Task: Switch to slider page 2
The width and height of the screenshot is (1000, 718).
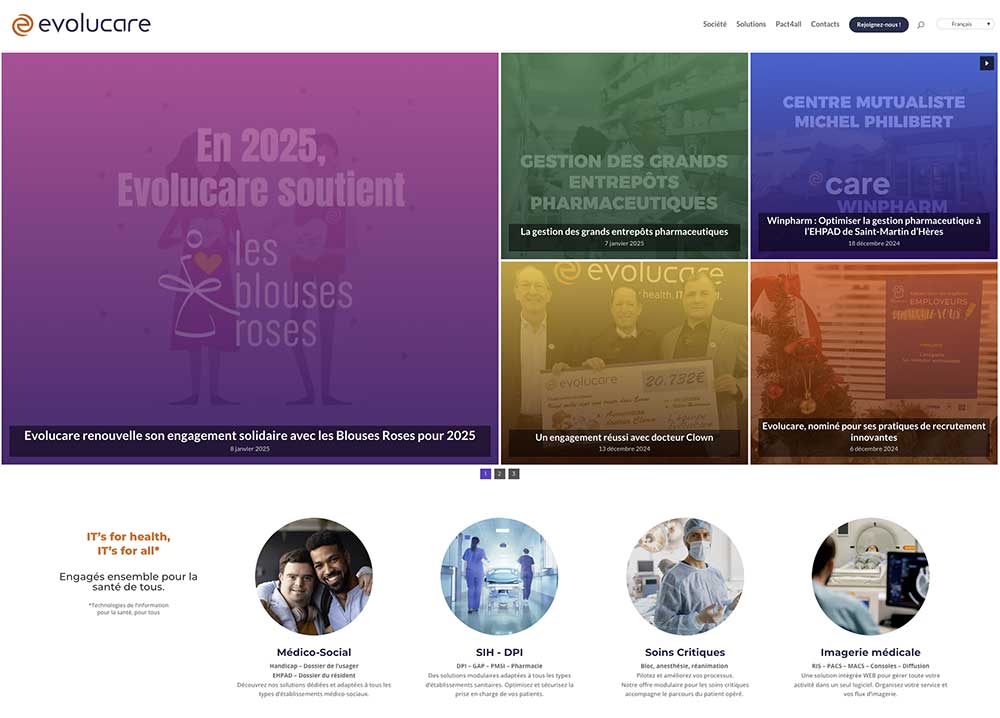Action: point(499,474)
